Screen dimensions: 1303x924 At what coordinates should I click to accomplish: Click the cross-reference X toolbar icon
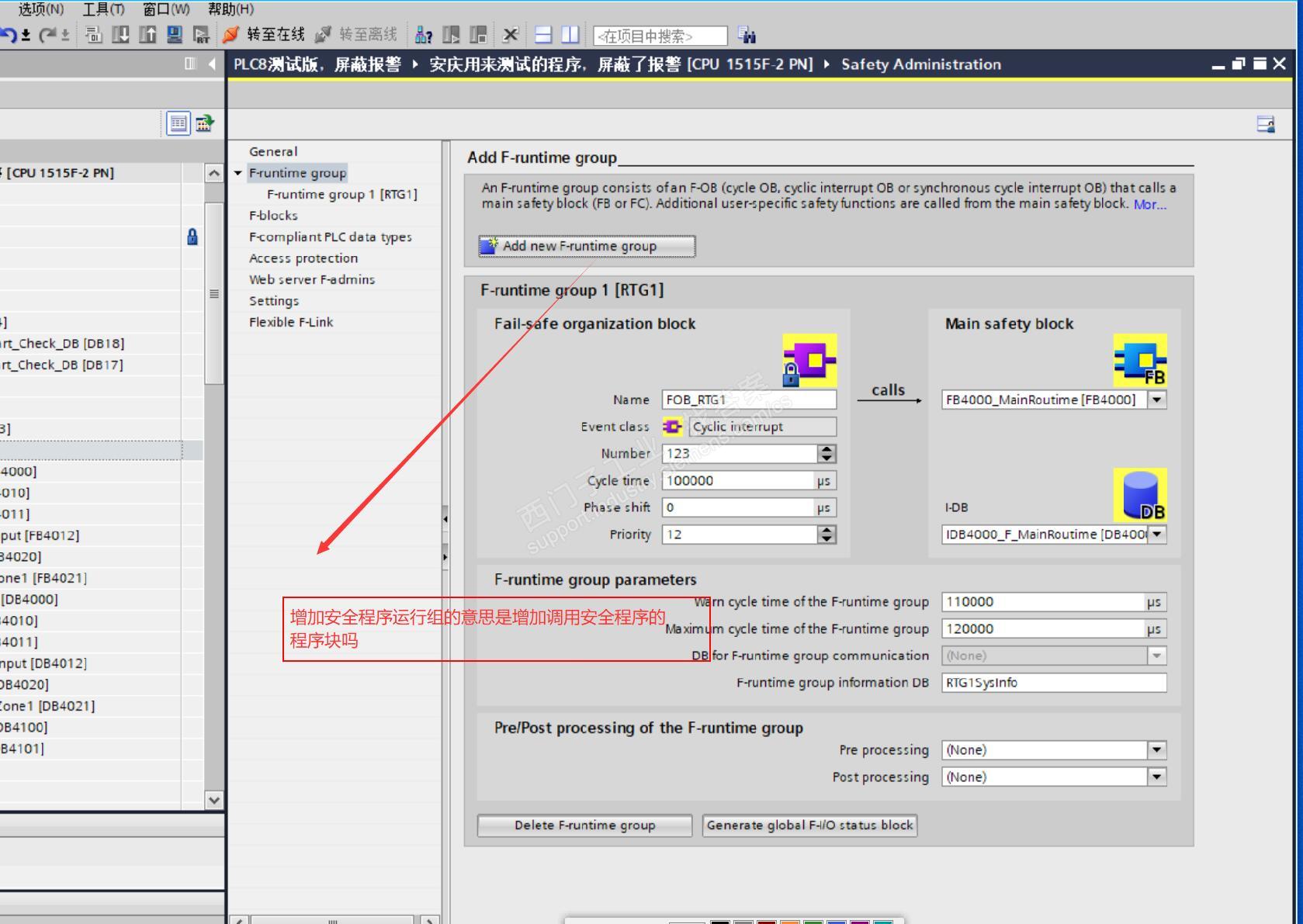510,35
